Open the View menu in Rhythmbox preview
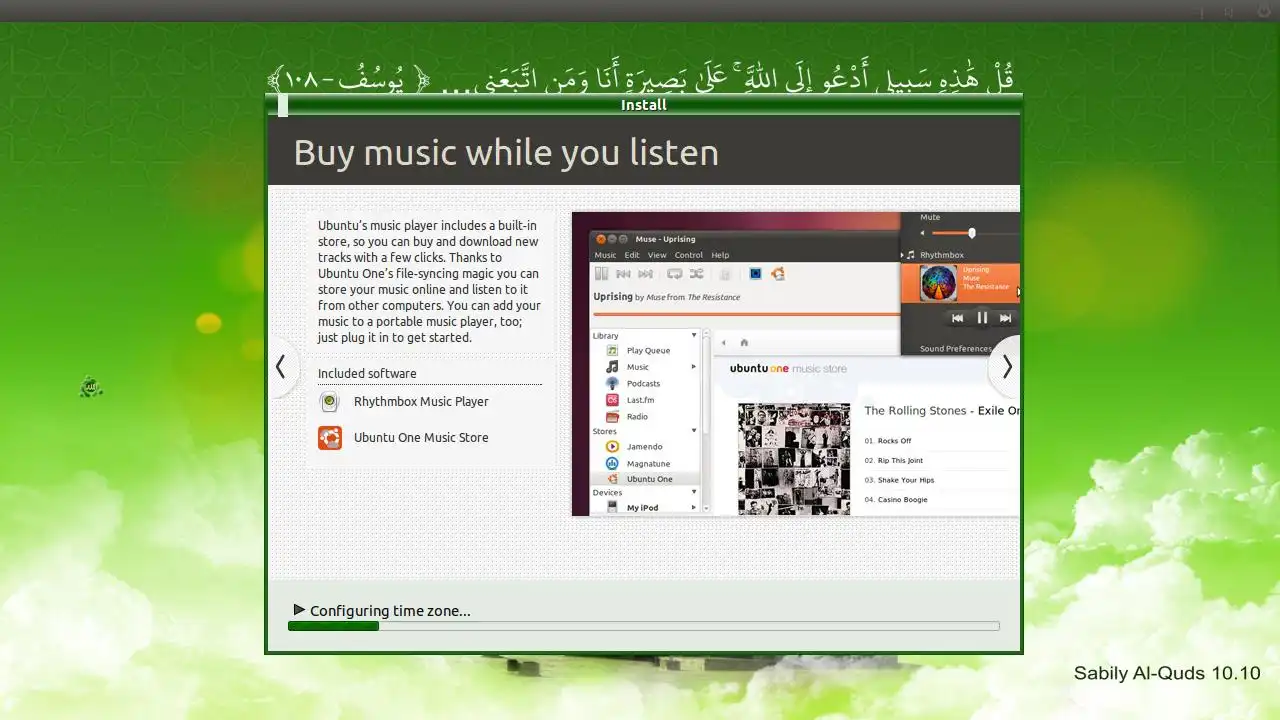This screenshot has width=1280, height=720. [x=657, y=255]
